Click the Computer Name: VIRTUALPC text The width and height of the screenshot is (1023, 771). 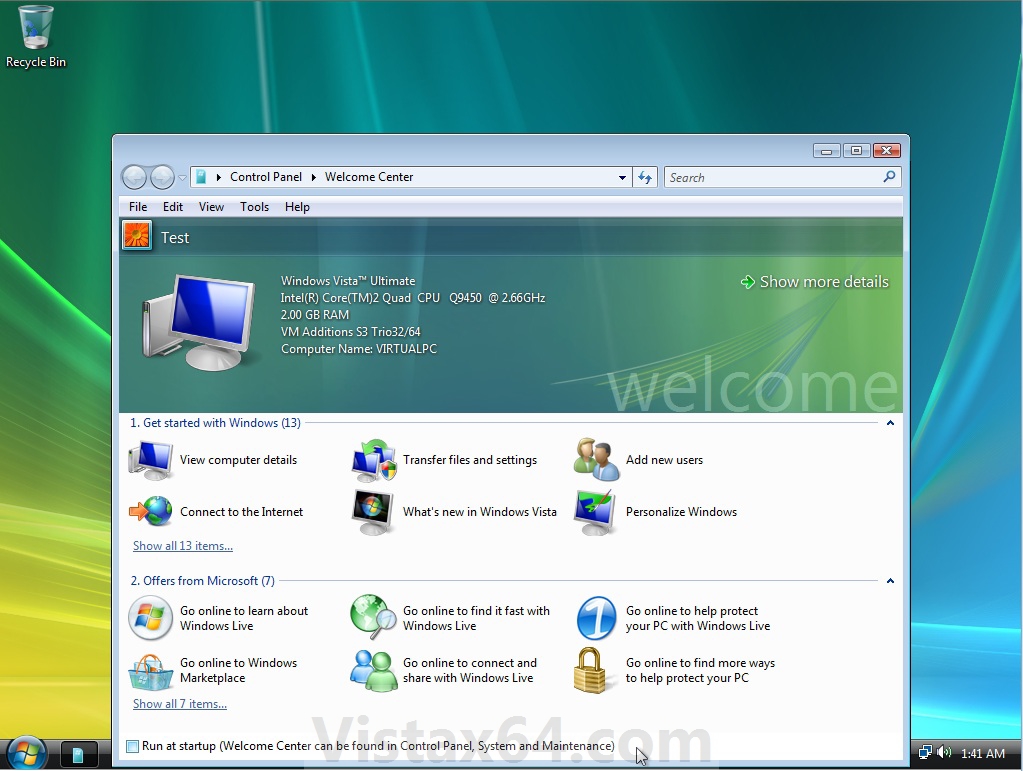(358, 349)
